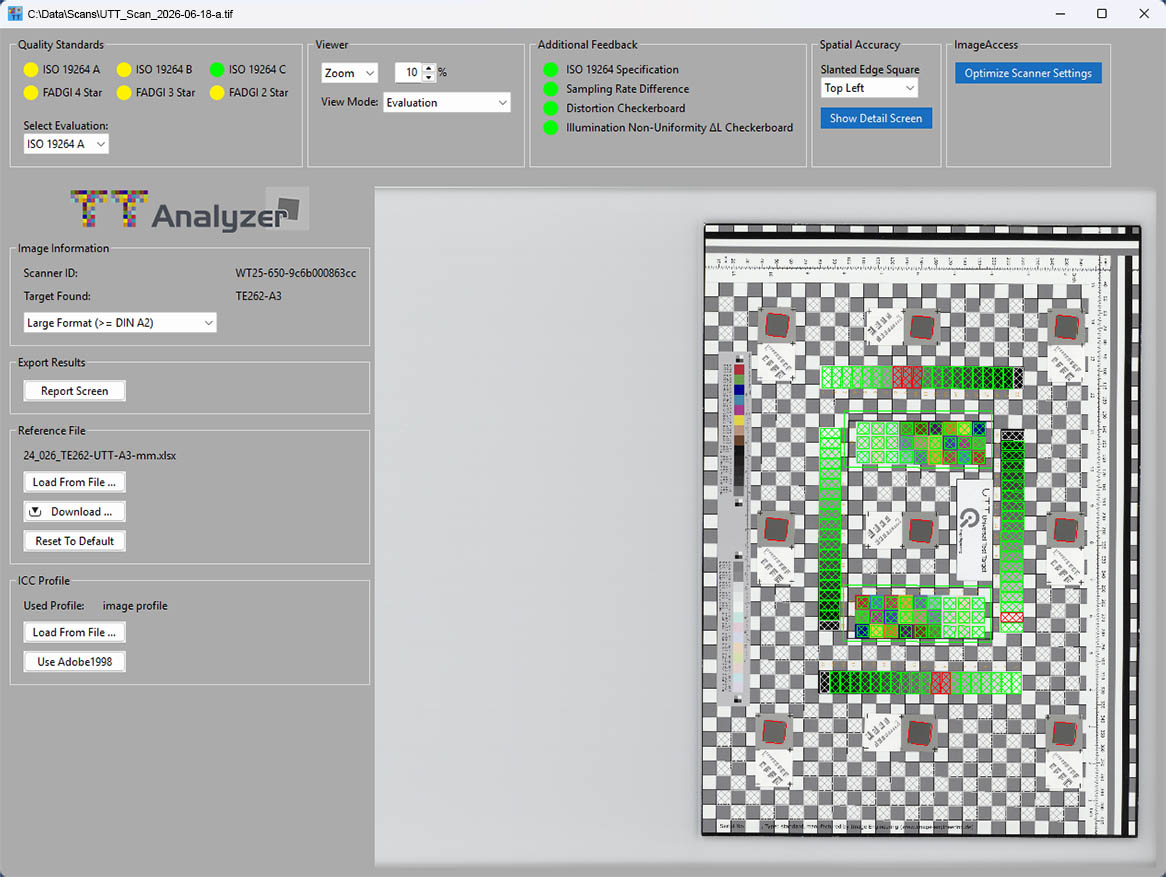This screenshot has width=1166, height=877.
Task: Click the FADGI 3 Star status indicator
Action: (x=123, y=92)
